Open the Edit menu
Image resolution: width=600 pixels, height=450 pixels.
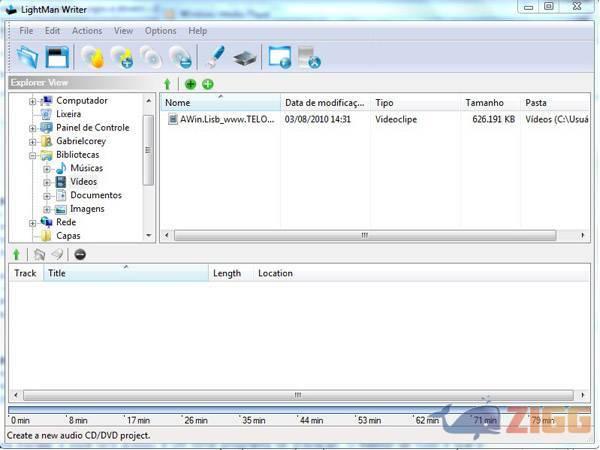click(x=52, y=31)
